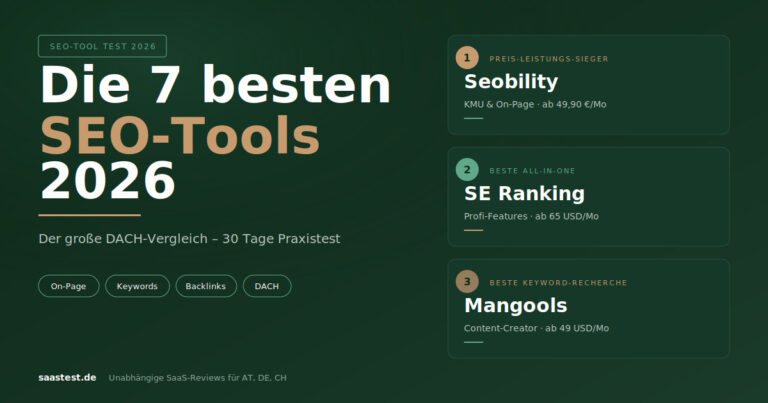Select the Keywords tag pill
Screen dimensions: 768x403
[137, 286]
